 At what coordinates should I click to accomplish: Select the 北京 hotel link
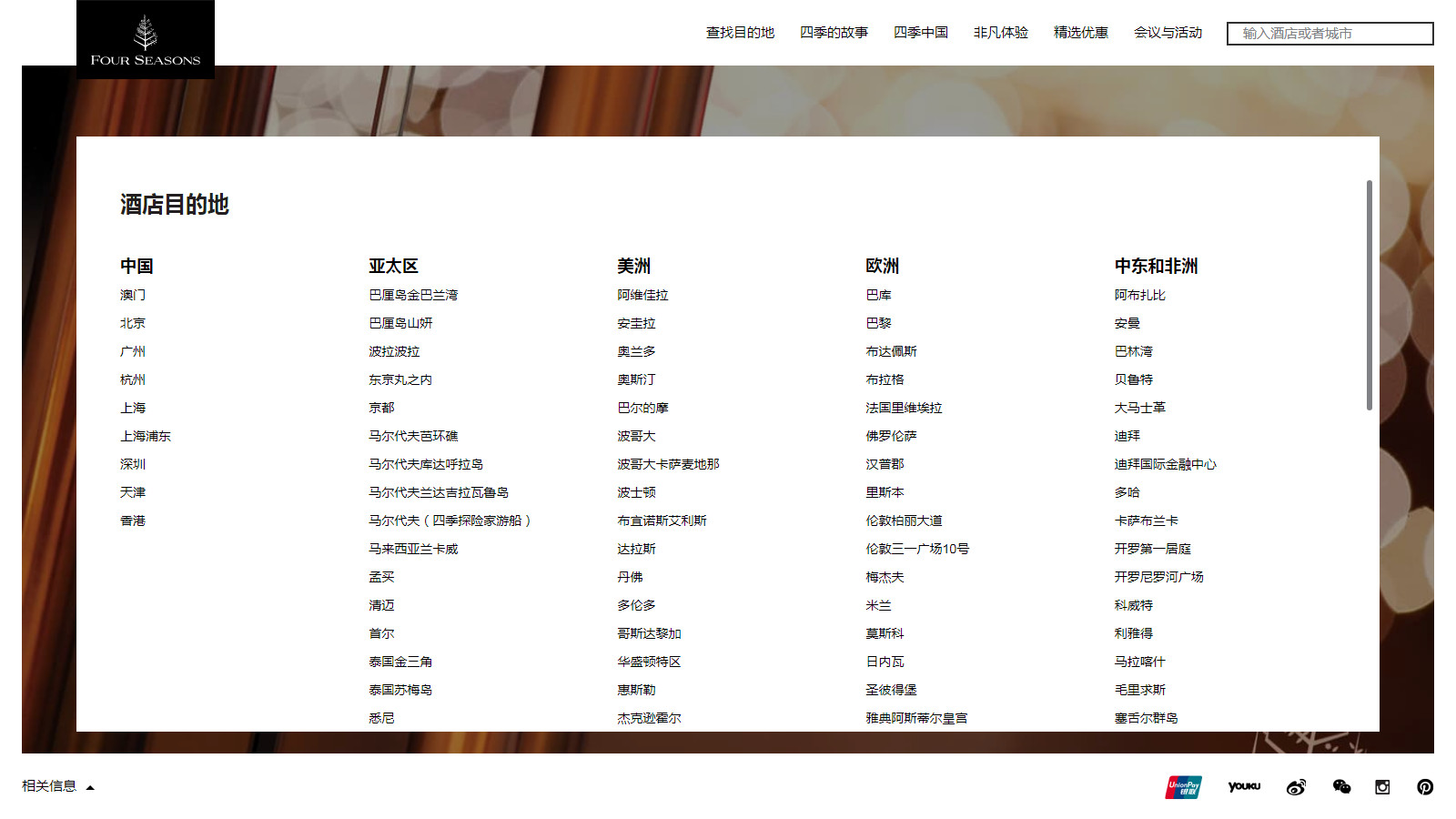pos(133,323)
